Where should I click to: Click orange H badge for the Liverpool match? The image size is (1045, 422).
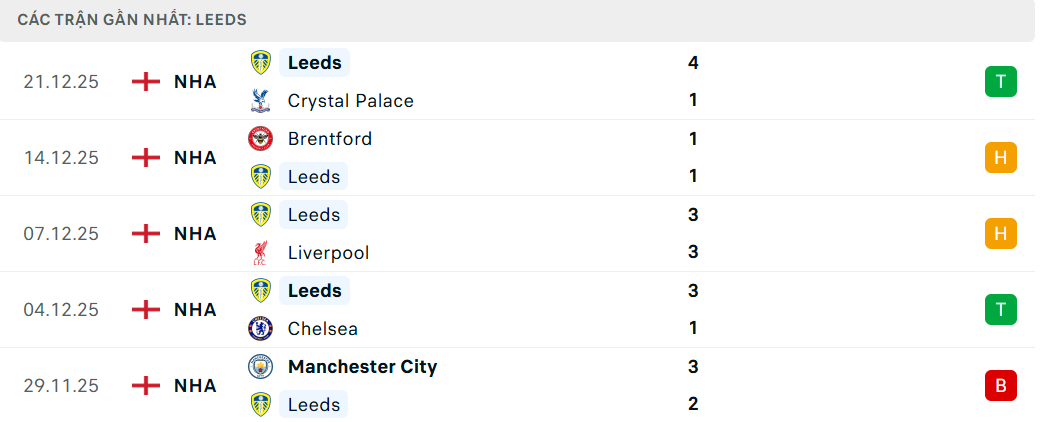(x=1000, y=233)
